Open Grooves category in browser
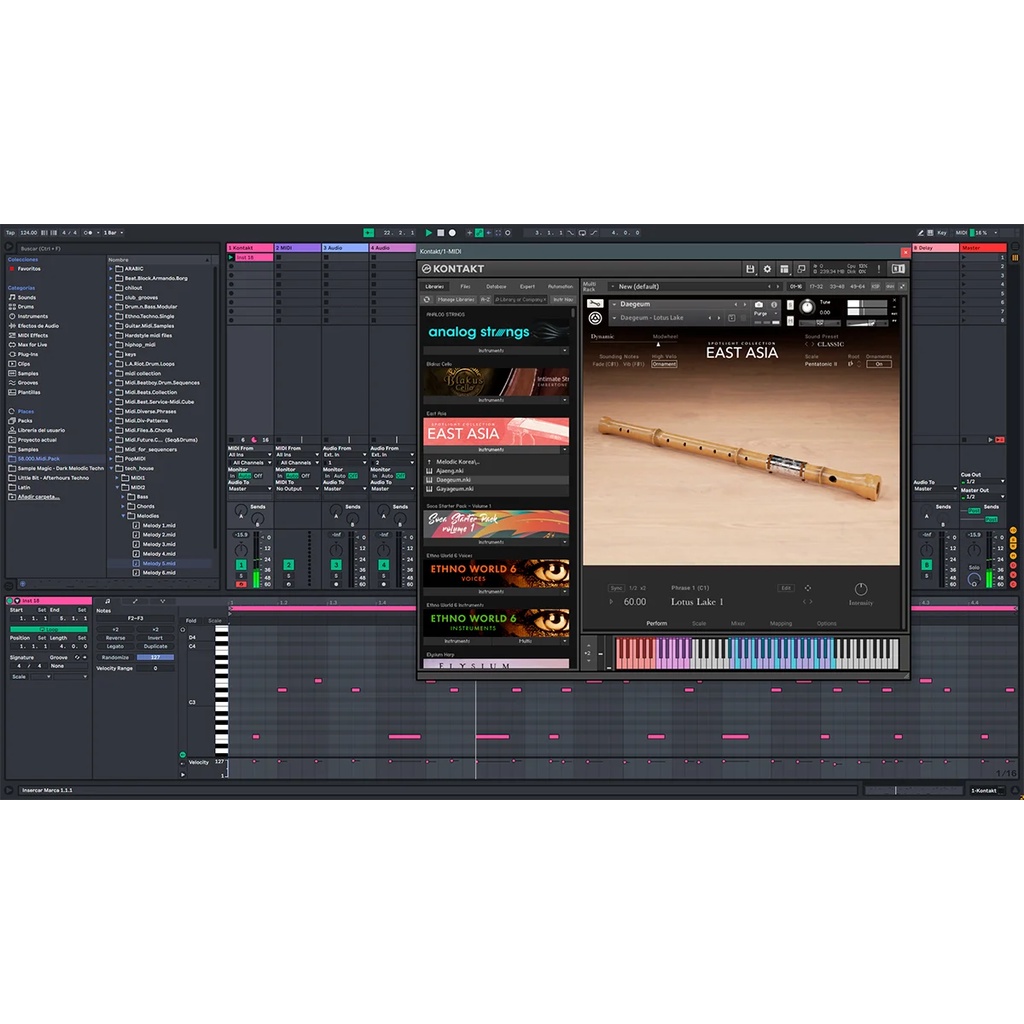This screenshot has width=1024, height=1024. tap(24, 383)
